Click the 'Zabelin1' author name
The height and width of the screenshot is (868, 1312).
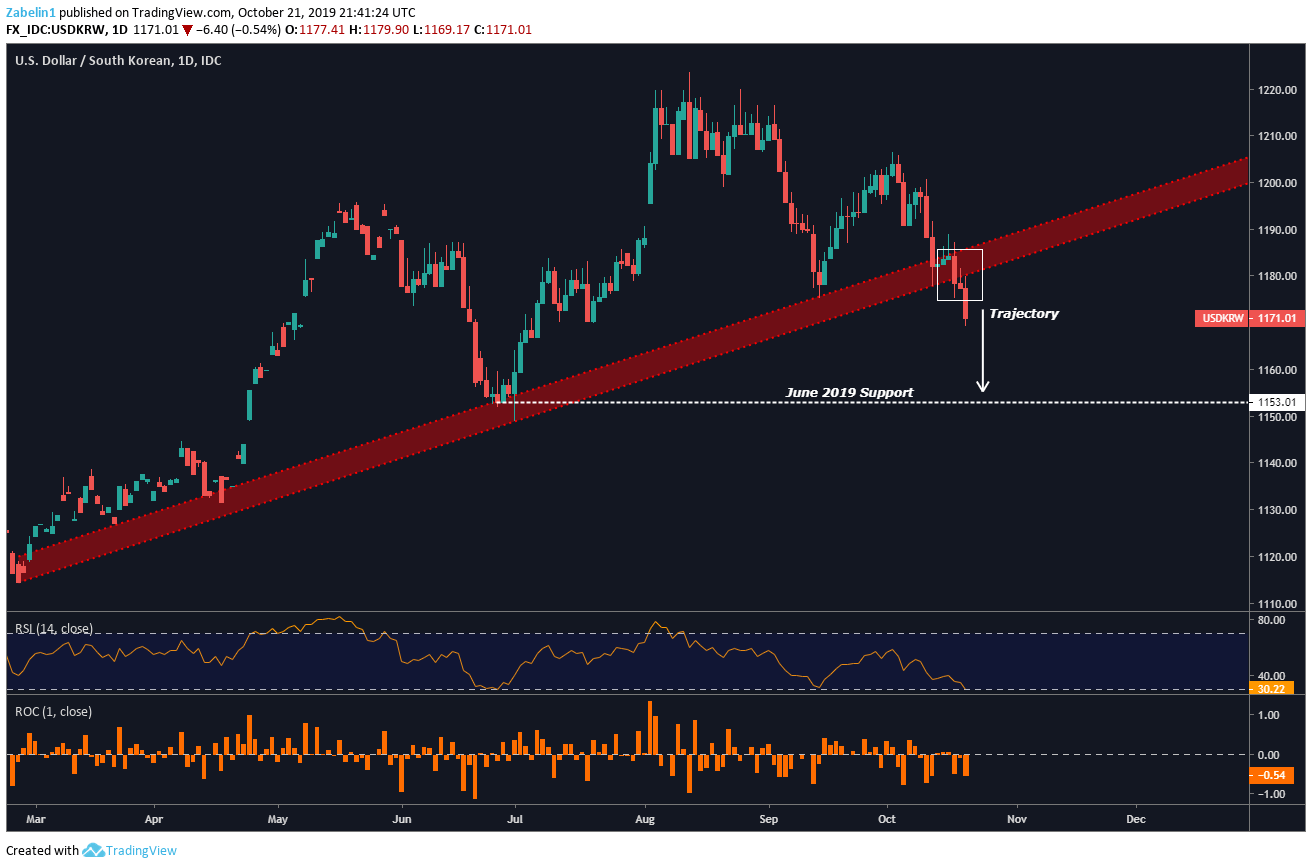pos(29,12)
